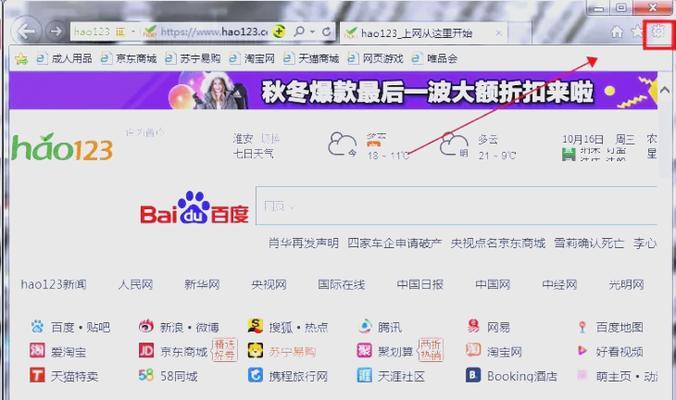Open the 唯品会 bookmark
This screenshot has width=676, height=400.
pyautogui.click(x=435, y=58)
